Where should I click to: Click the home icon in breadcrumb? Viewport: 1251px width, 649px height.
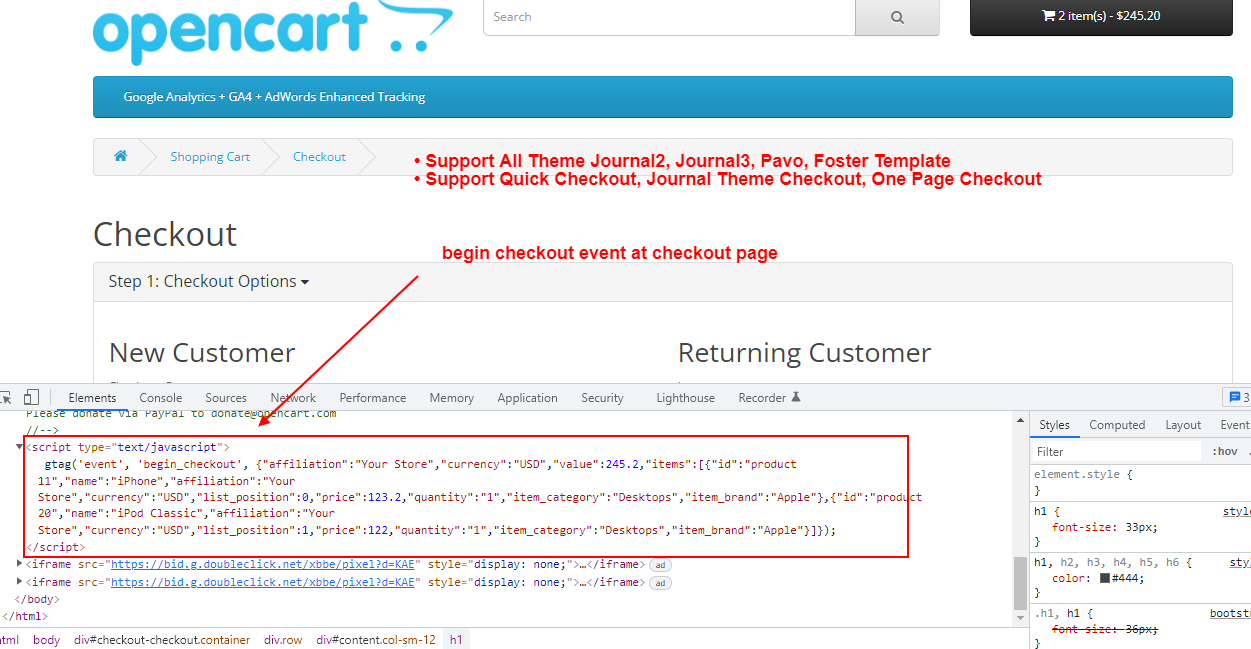click(120, 156)
